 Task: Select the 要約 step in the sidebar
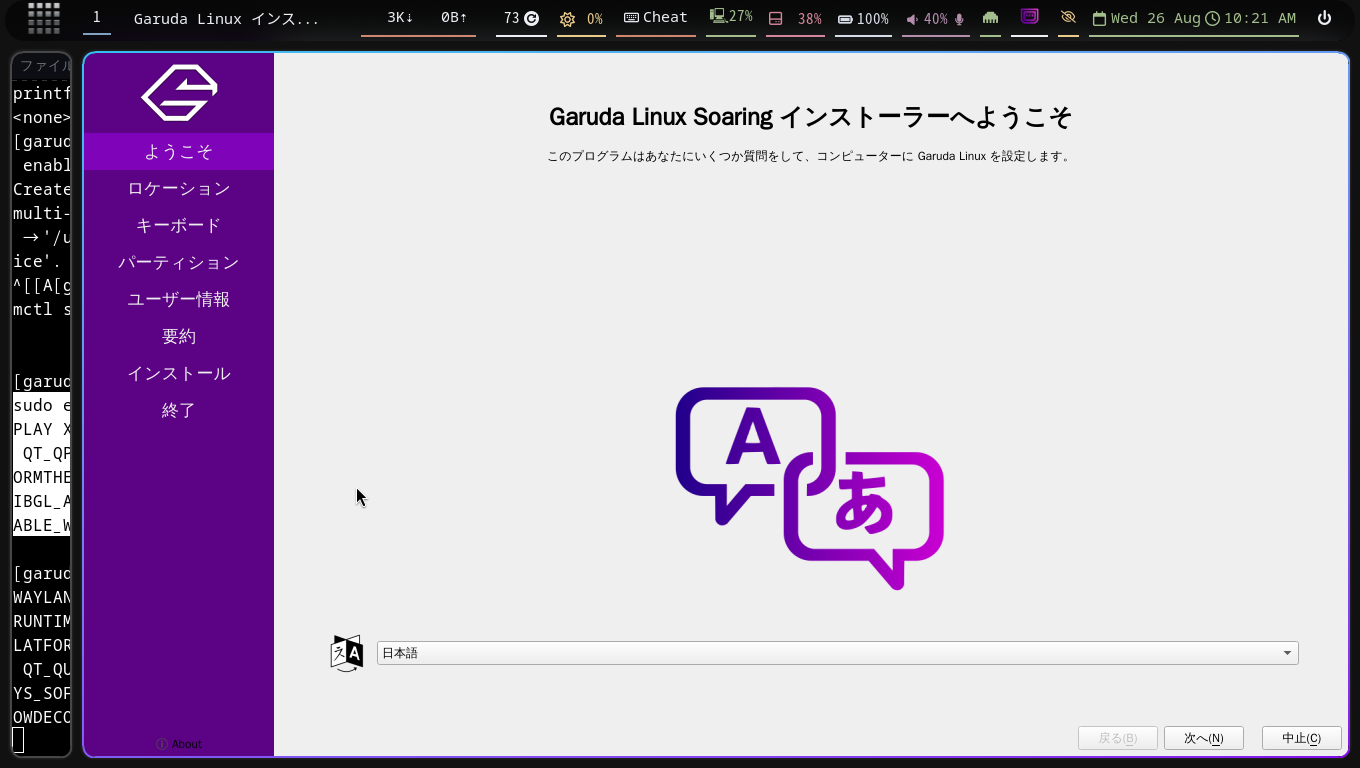tap(179, 337)
